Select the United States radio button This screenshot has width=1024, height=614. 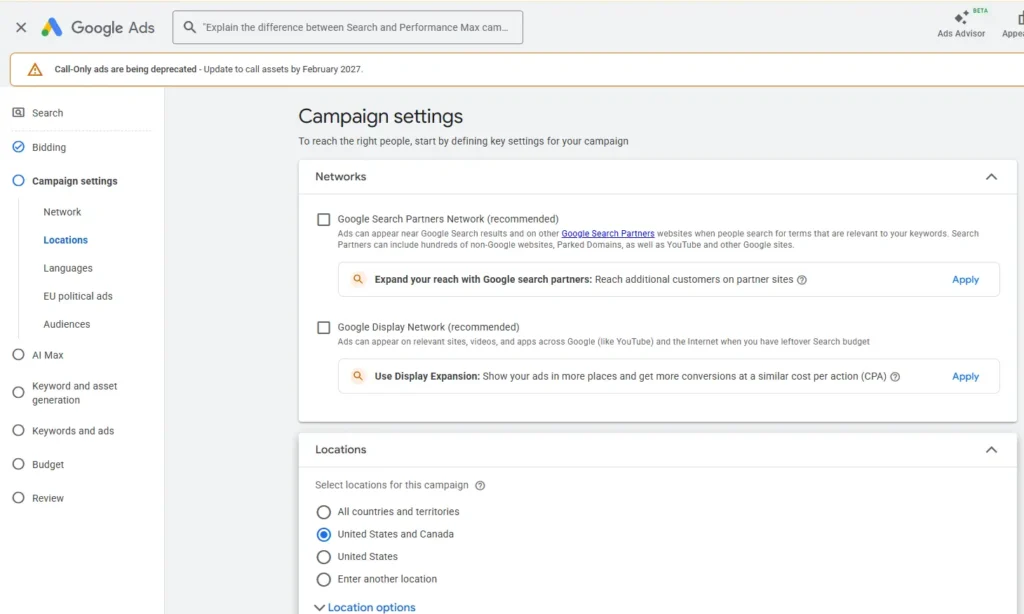point(323,557)
